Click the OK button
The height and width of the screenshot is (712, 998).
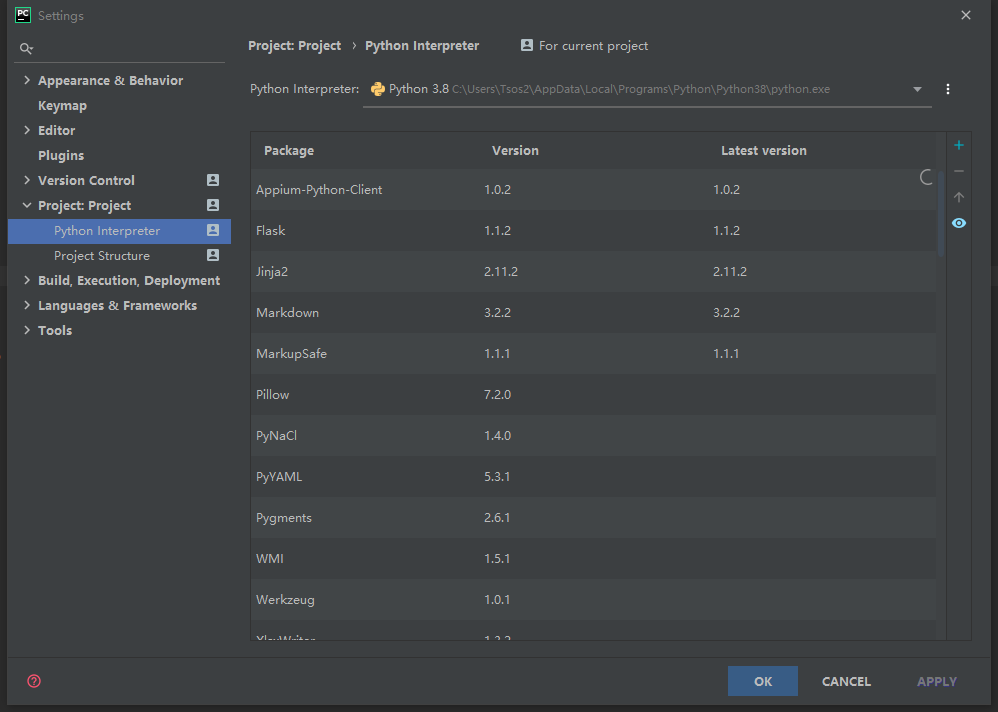[763, 681]
